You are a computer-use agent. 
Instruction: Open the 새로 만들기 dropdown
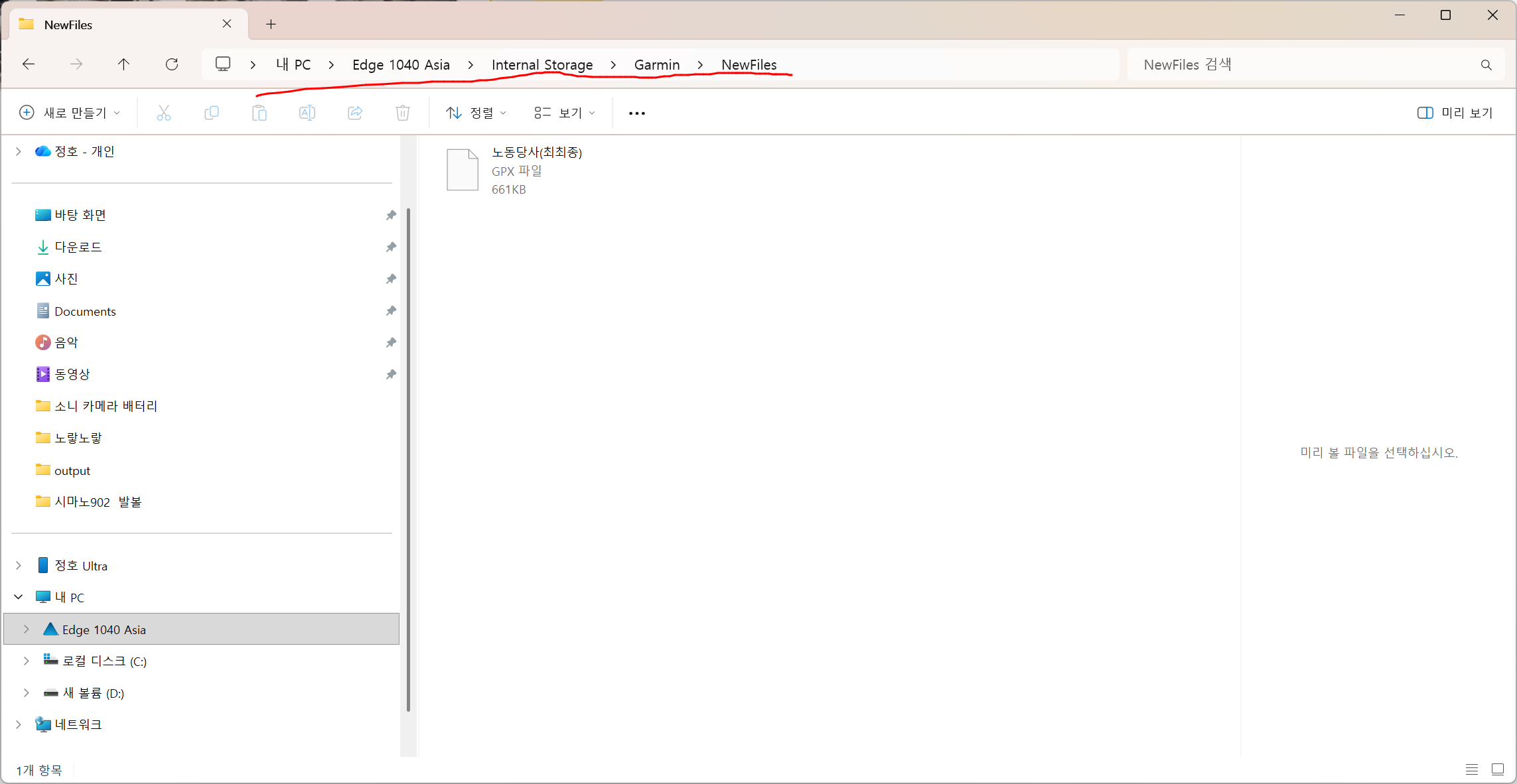click(x=70, y=113)
